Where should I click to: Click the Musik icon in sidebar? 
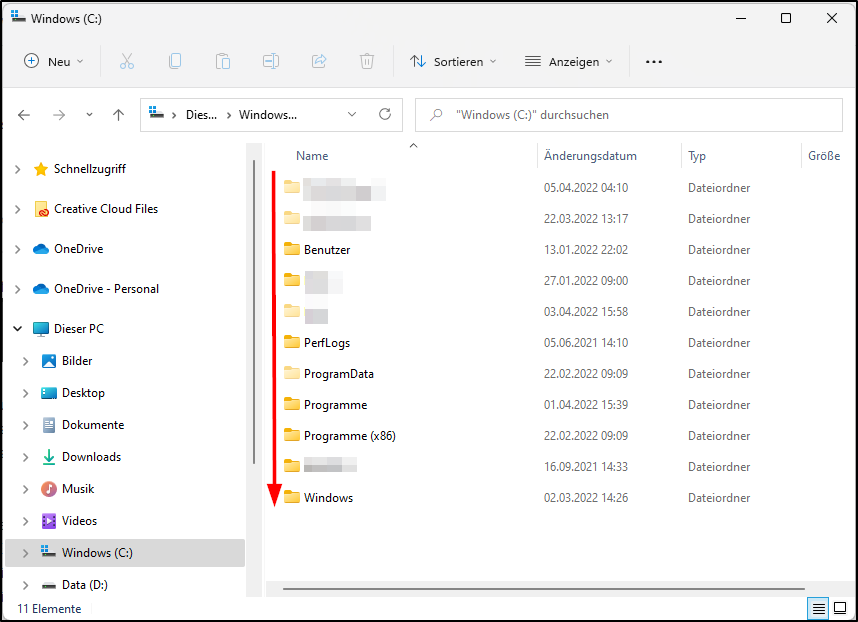49,489
